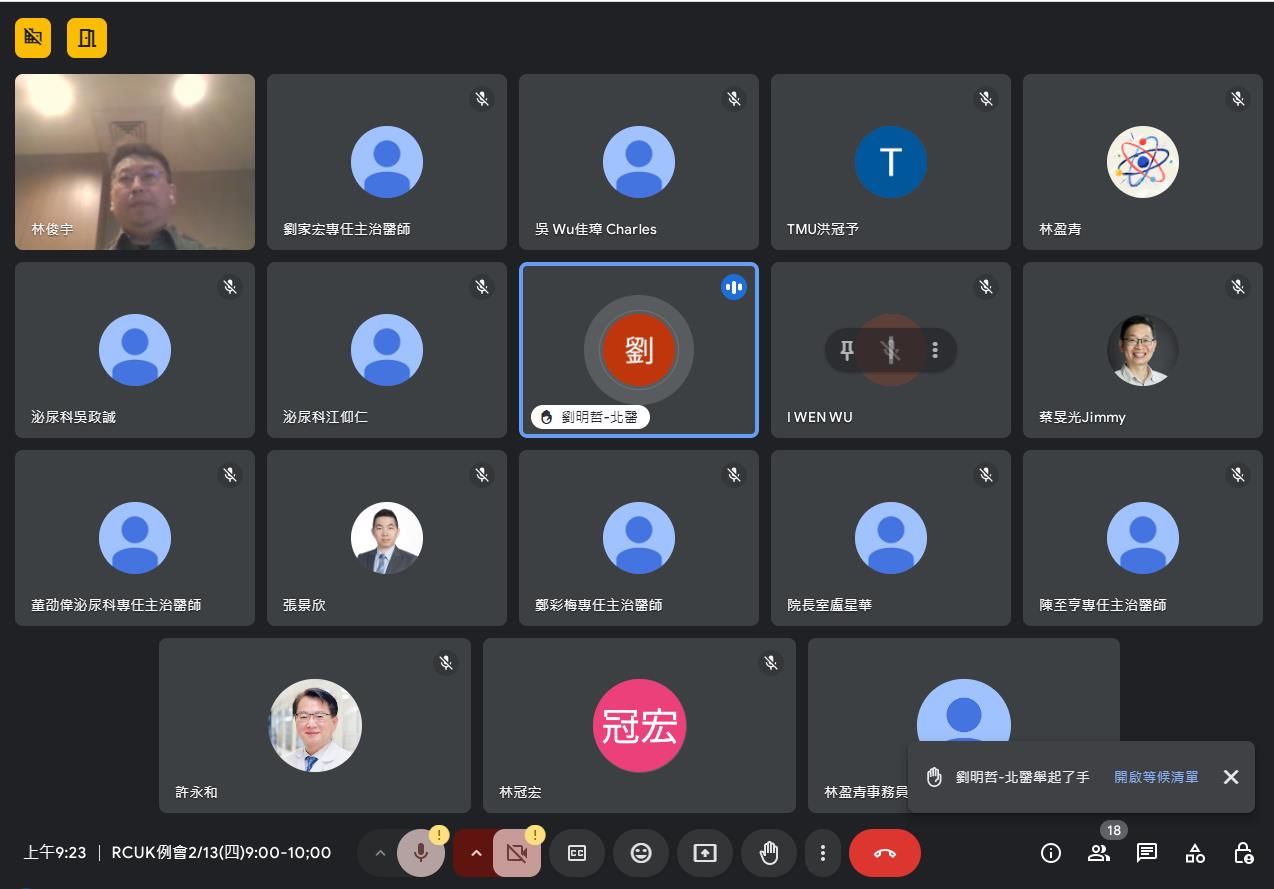Click the speaking indicator on 劉明哲-北醫's tile
Screen dimensions: 1274x889
tap(734, 287)
